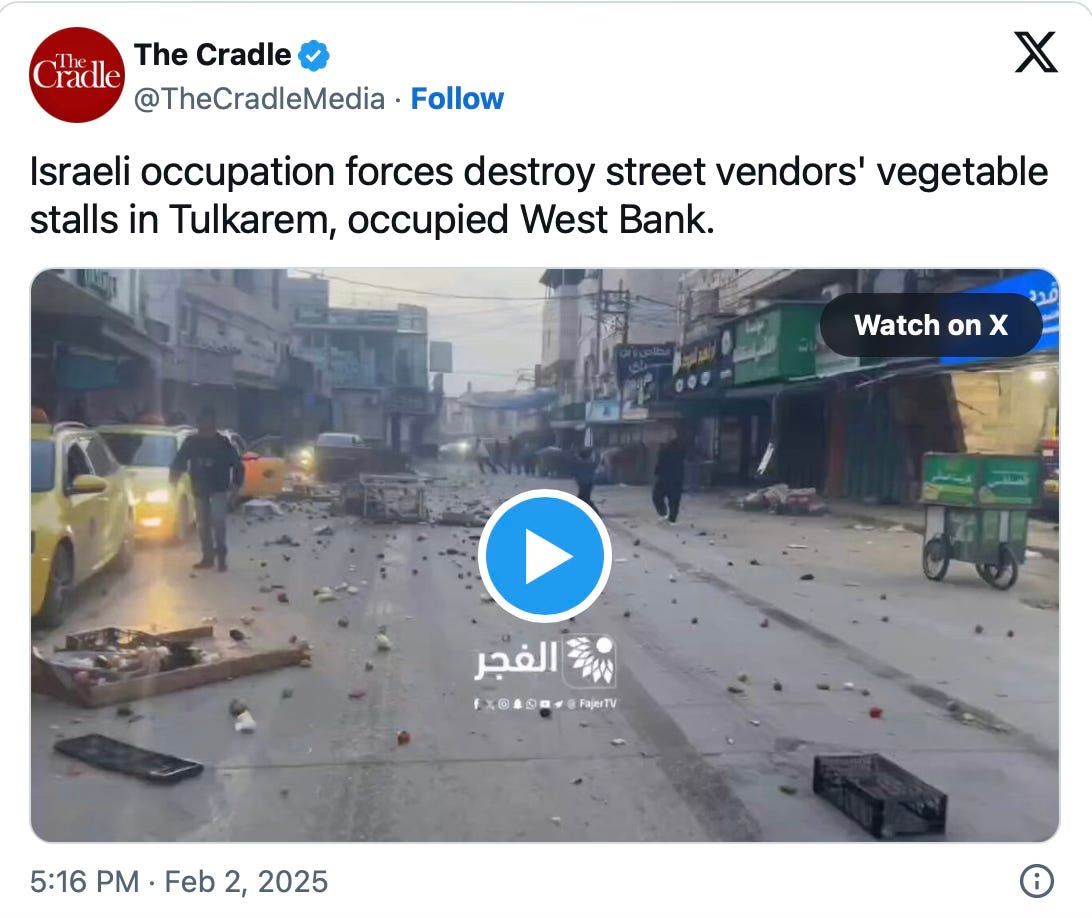Click the man standing beside the taxi

click(207, 488)
